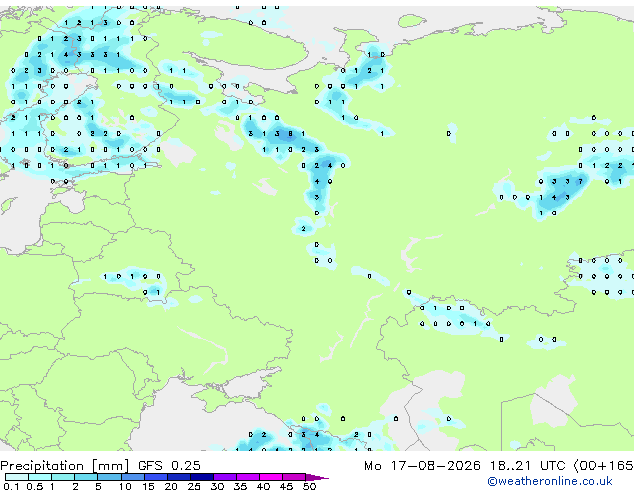Click the legend label '25'
This screenshot has width=634, height=490.
click(x=194, y=486)
